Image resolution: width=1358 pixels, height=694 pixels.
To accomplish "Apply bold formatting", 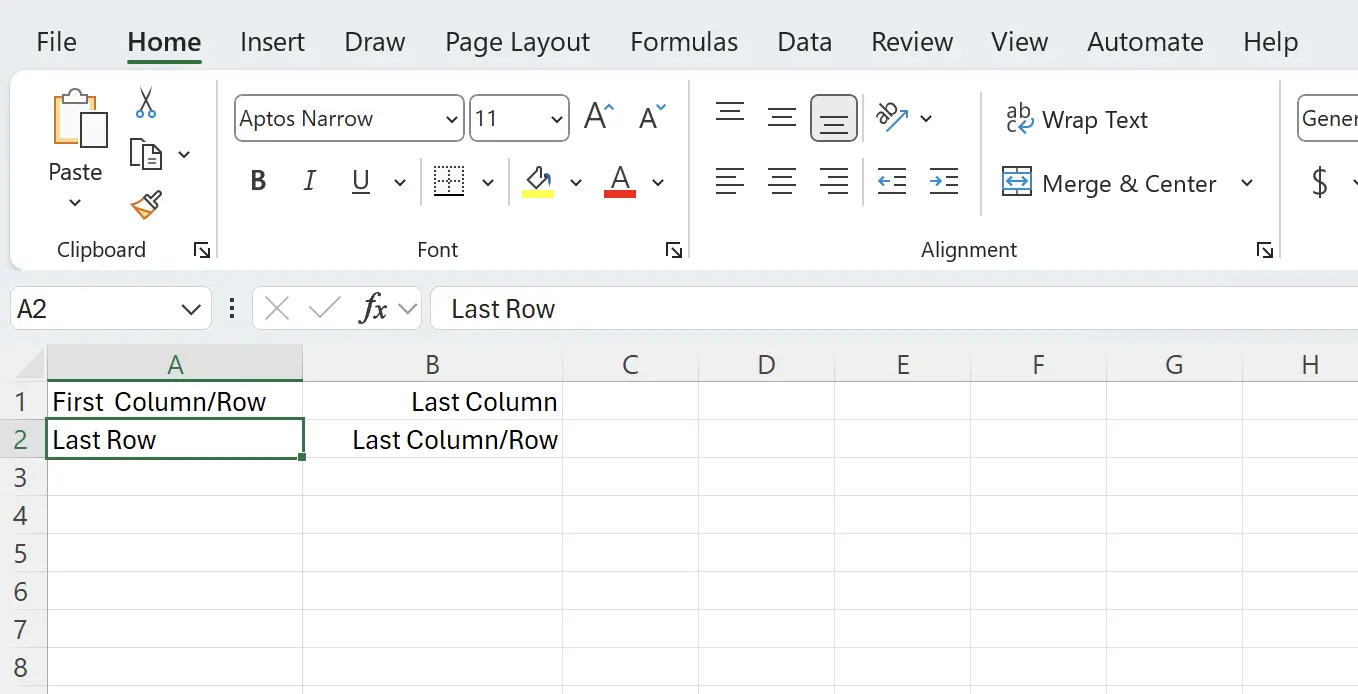I will click(x=258, y=181).
